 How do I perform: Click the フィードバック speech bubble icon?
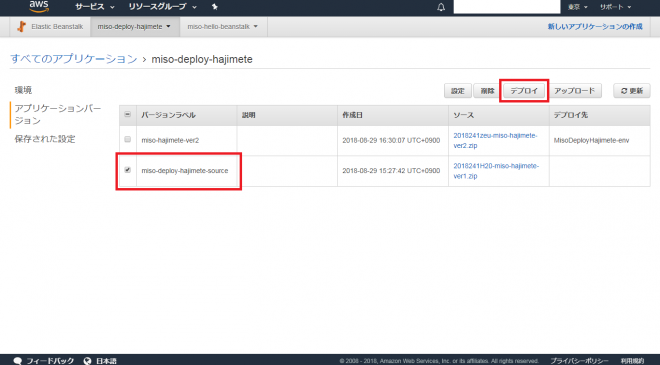(x=18, y=361)
